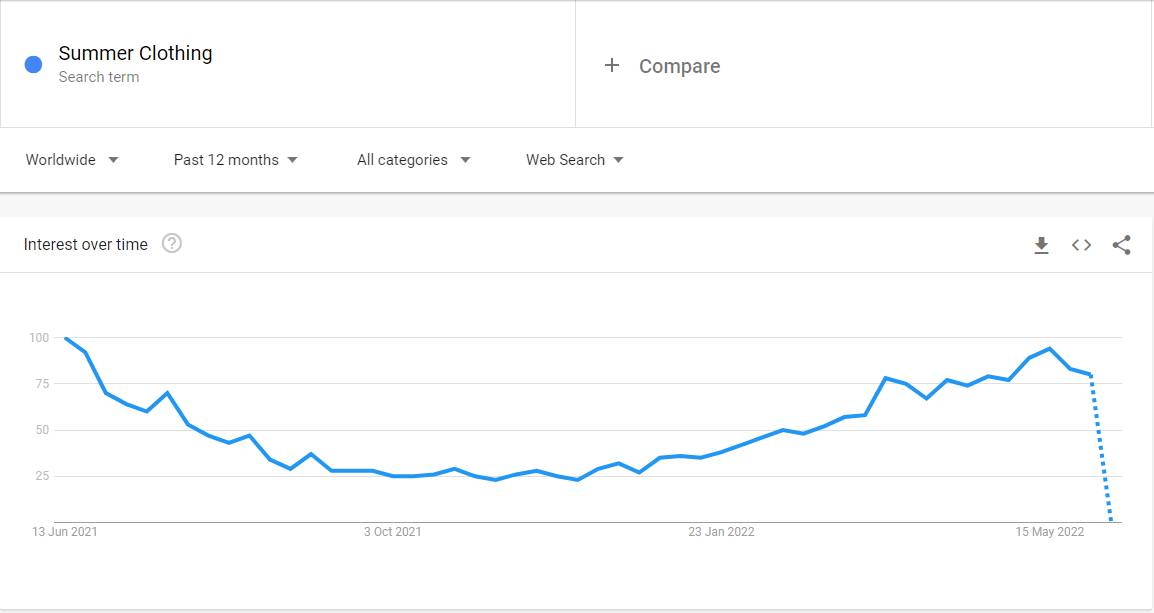
Task: Click the plus icon beside Compare
Action: point(612,65)
